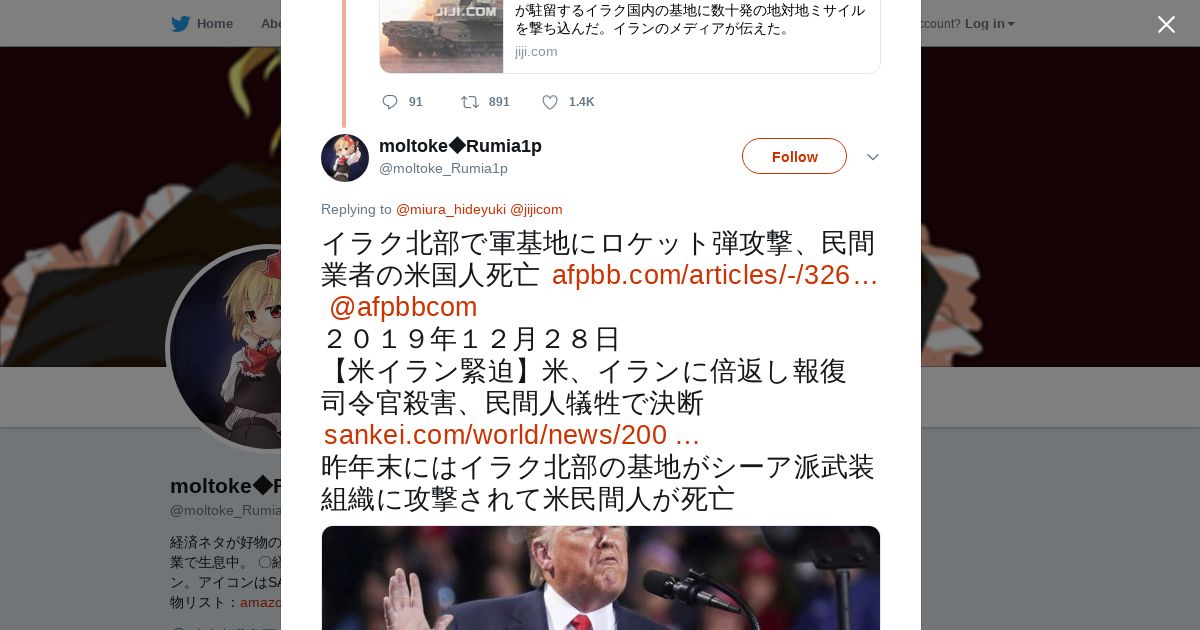This screenshot has height=630, width=1200.
Task: Open @jijicom profile from reply line
Action: (x=536, y=209)
